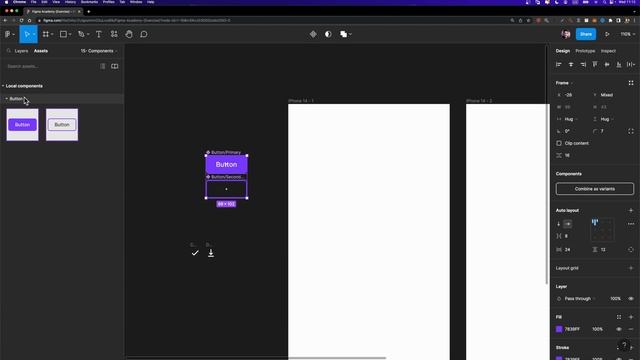Switch to the Layers tab

coord(21,51)
